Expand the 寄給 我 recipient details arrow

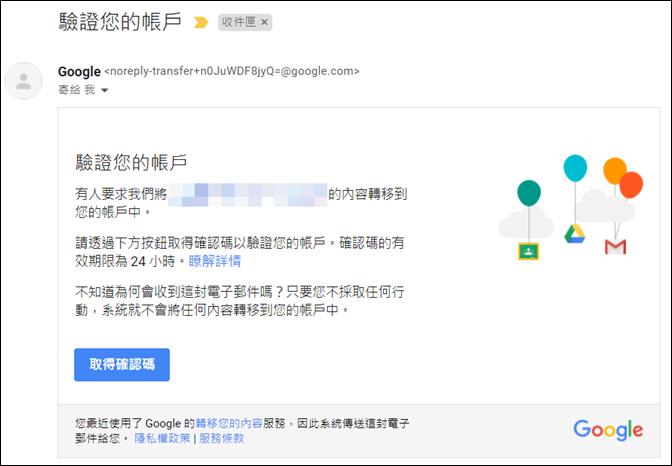coord(104,90)
